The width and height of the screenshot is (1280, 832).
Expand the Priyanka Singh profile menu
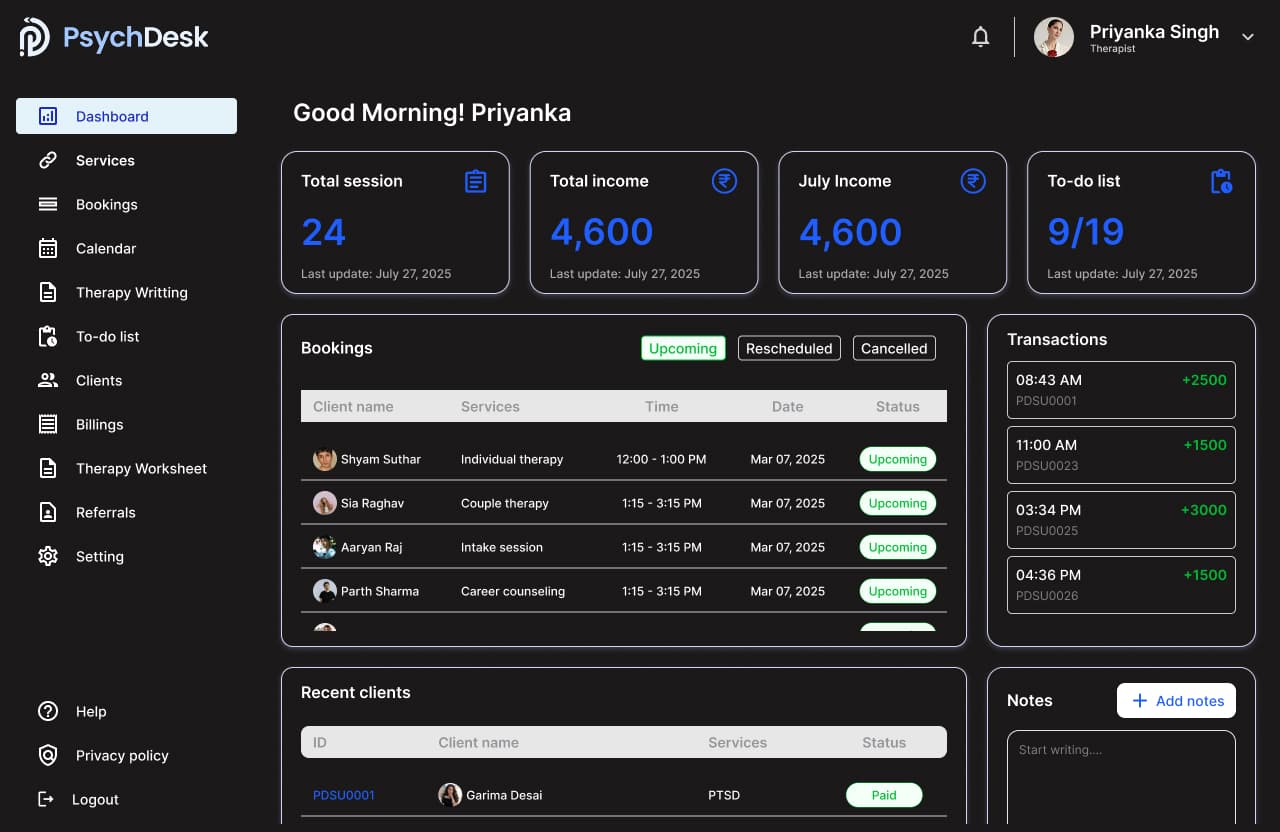(x=1247, y=36)
